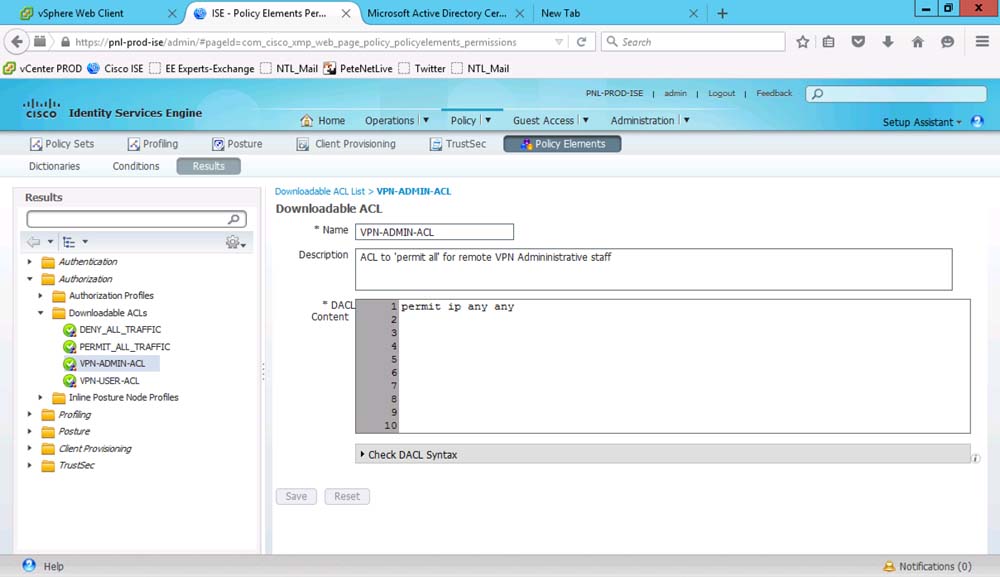Click the ISE global search box
Screen dimensions: 1000x577
[x=896, y=94]
